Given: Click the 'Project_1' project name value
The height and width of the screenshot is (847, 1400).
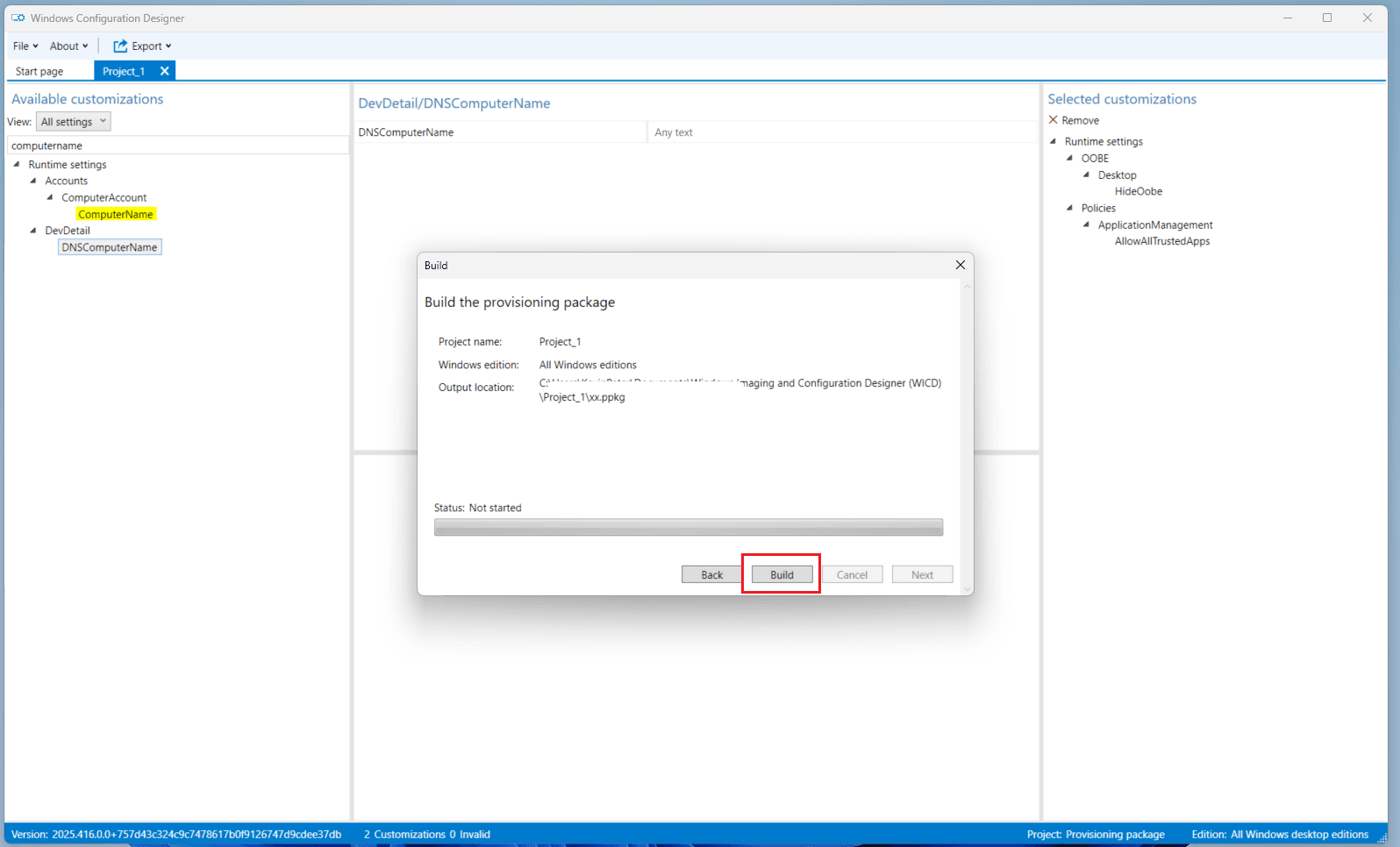Looking at the screenshot, I should [x=560, y=342].
